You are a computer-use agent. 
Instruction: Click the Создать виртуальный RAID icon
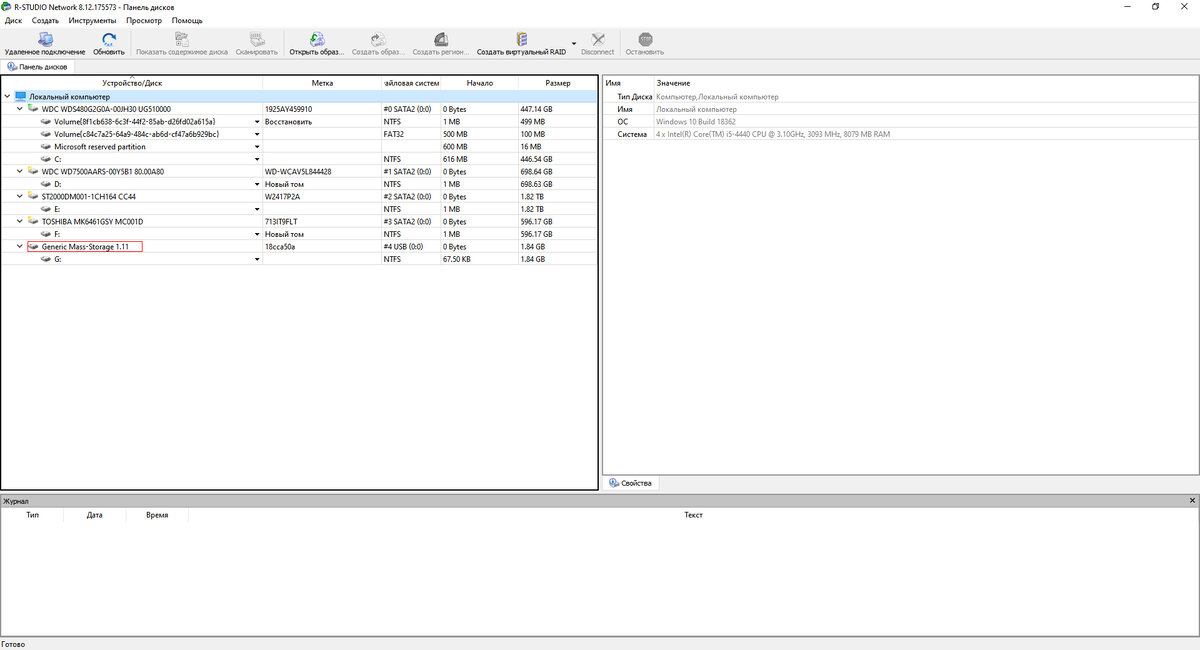point(520,39)
